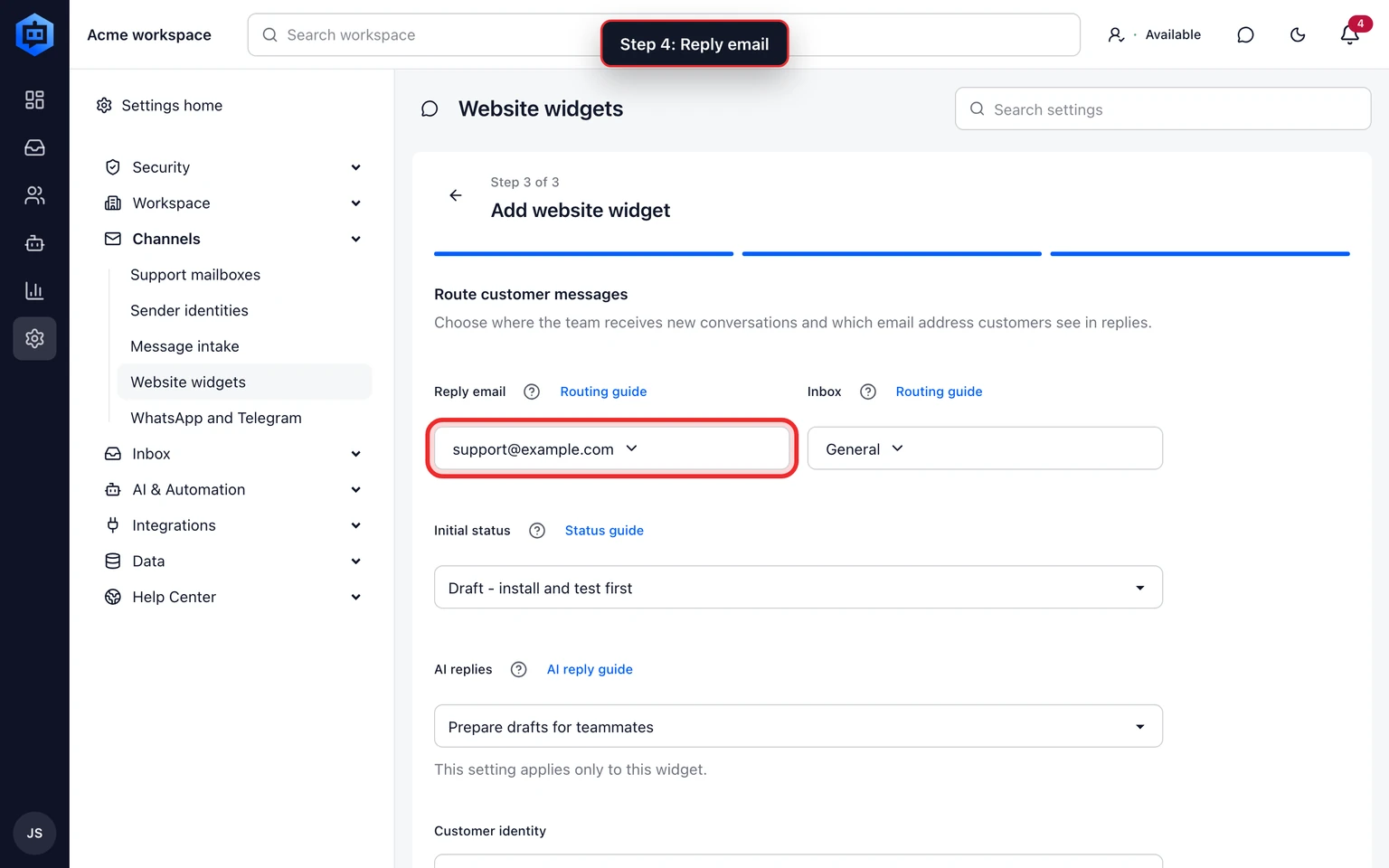This screenshot has height=868, width=1389.
Task: Click the 'Step 3 of 3' text
Action: click(x=524, y=183)
